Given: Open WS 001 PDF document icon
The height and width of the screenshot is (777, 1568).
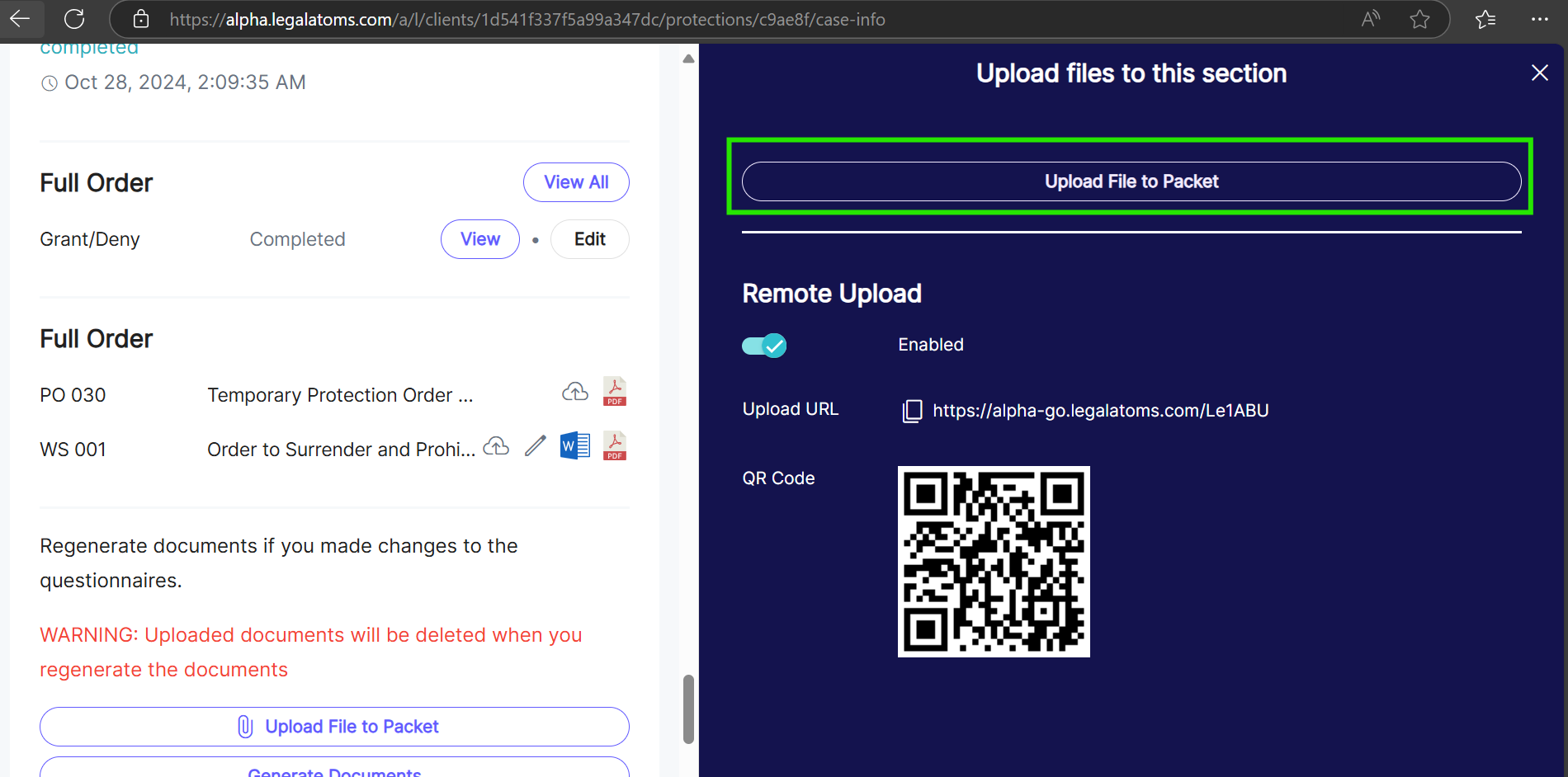Looking at the screenshot, I should 615,446.
